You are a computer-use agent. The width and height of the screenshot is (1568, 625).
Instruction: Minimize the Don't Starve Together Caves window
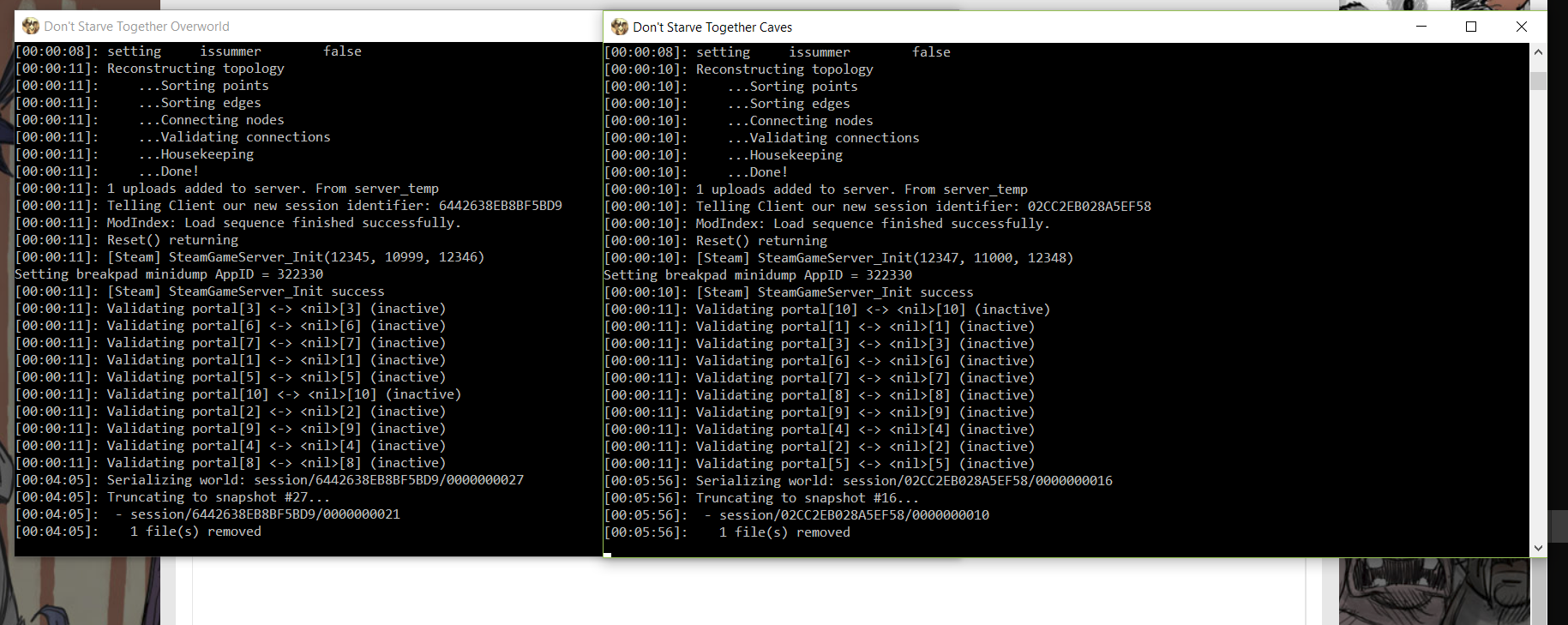point(1421,27)
